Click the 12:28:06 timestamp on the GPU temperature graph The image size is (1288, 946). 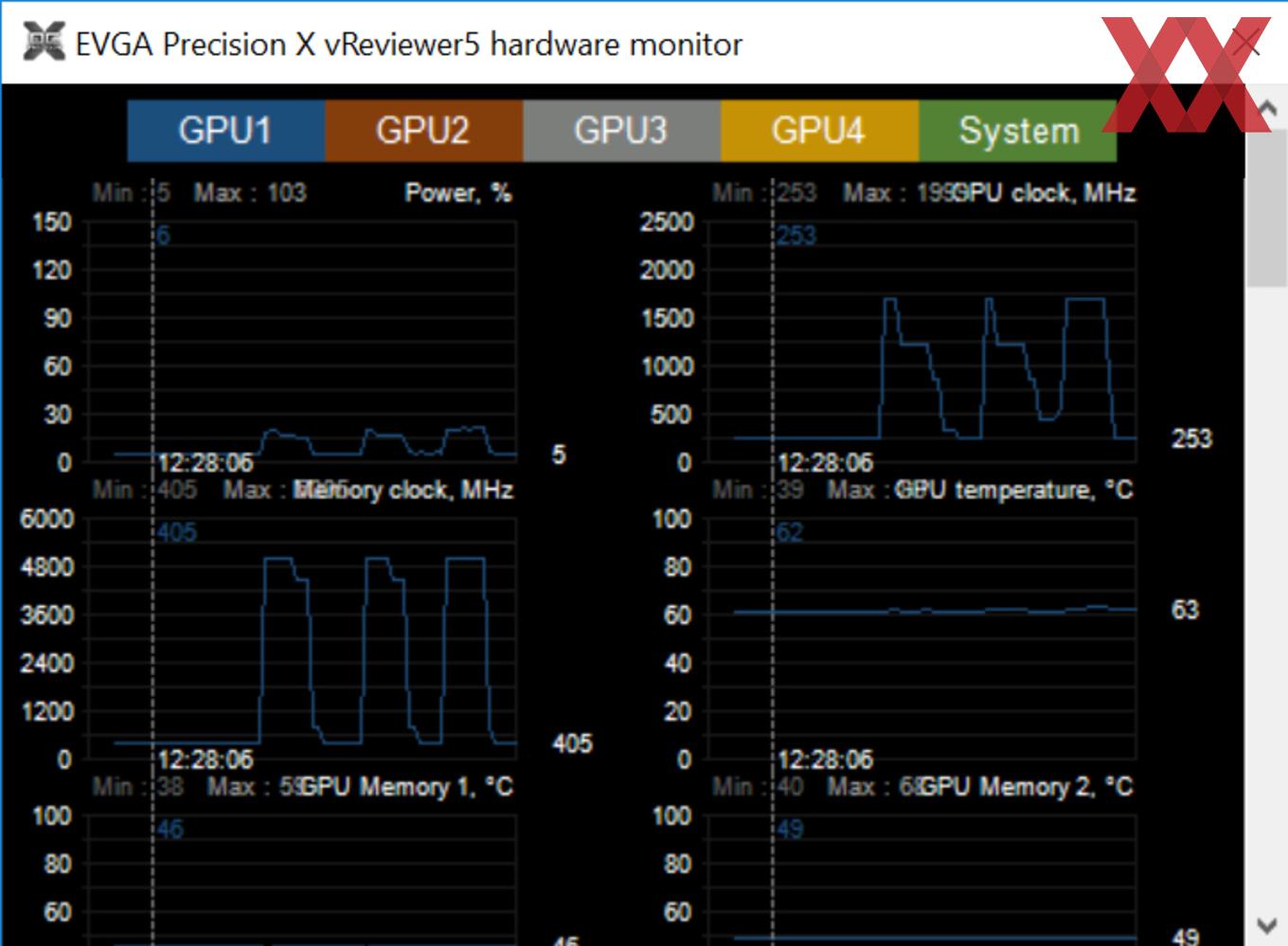[825, 759]
